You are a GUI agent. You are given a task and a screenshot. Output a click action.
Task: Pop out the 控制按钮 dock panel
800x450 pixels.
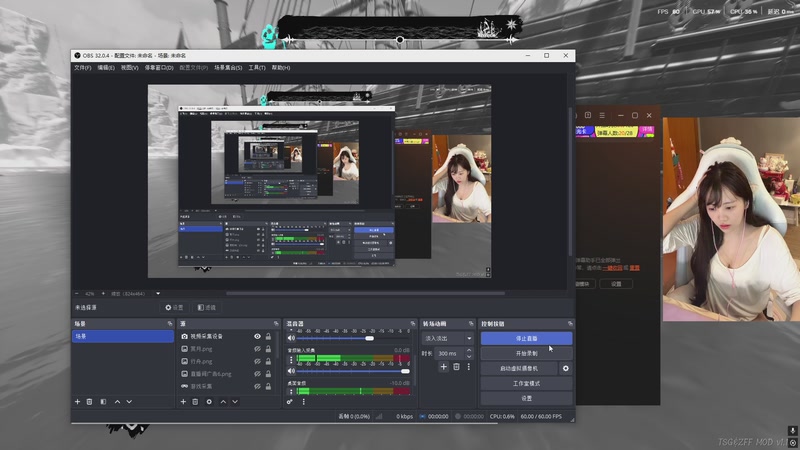pos(570,323)
